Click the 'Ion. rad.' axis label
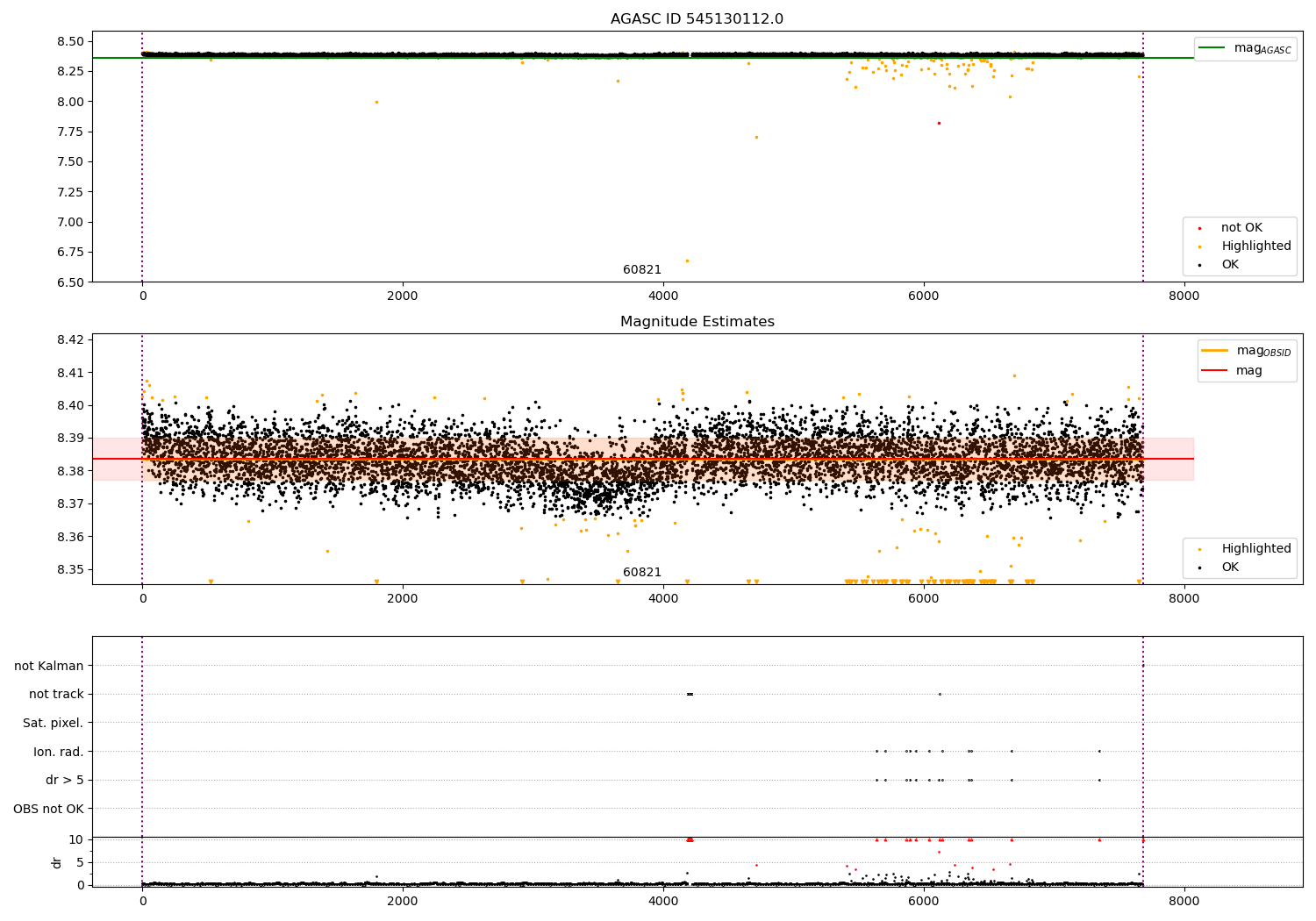 (59, 752)
